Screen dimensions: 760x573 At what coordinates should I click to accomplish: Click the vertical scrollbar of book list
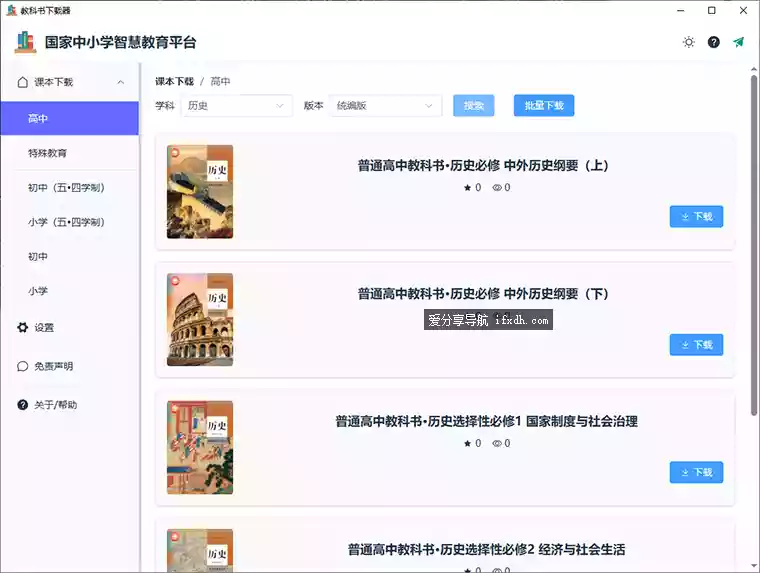click(754, 250)
